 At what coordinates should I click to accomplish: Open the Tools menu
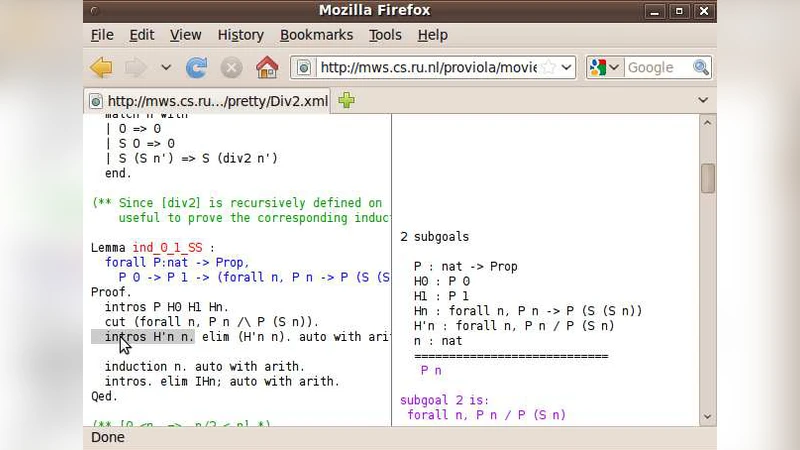(x=385, y=35)
